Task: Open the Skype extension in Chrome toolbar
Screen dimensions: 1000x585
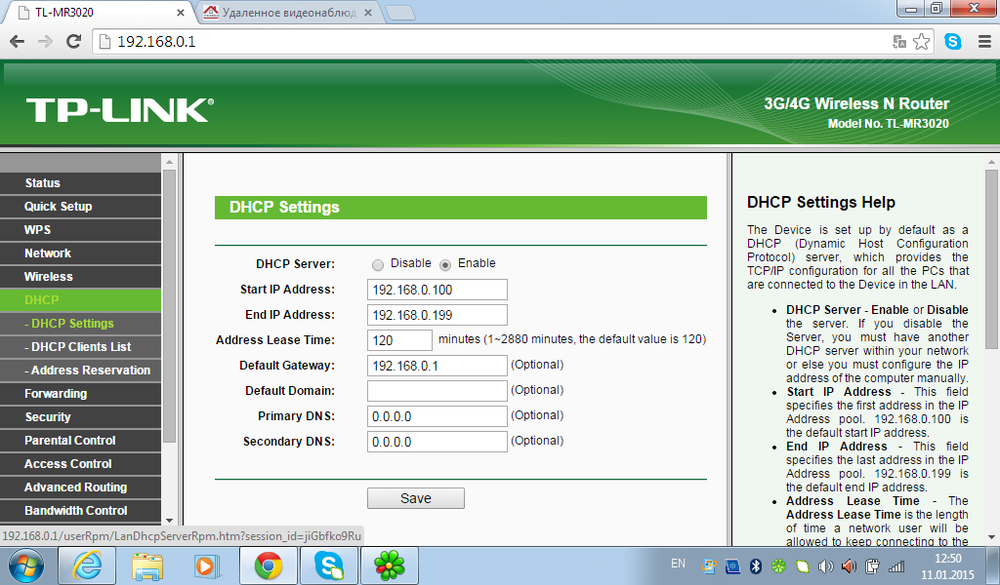Action: tap(953, 41)
